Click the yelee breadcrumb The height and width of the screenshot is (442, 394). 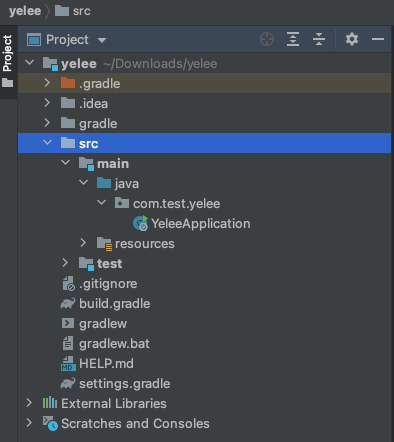point(25,11)
